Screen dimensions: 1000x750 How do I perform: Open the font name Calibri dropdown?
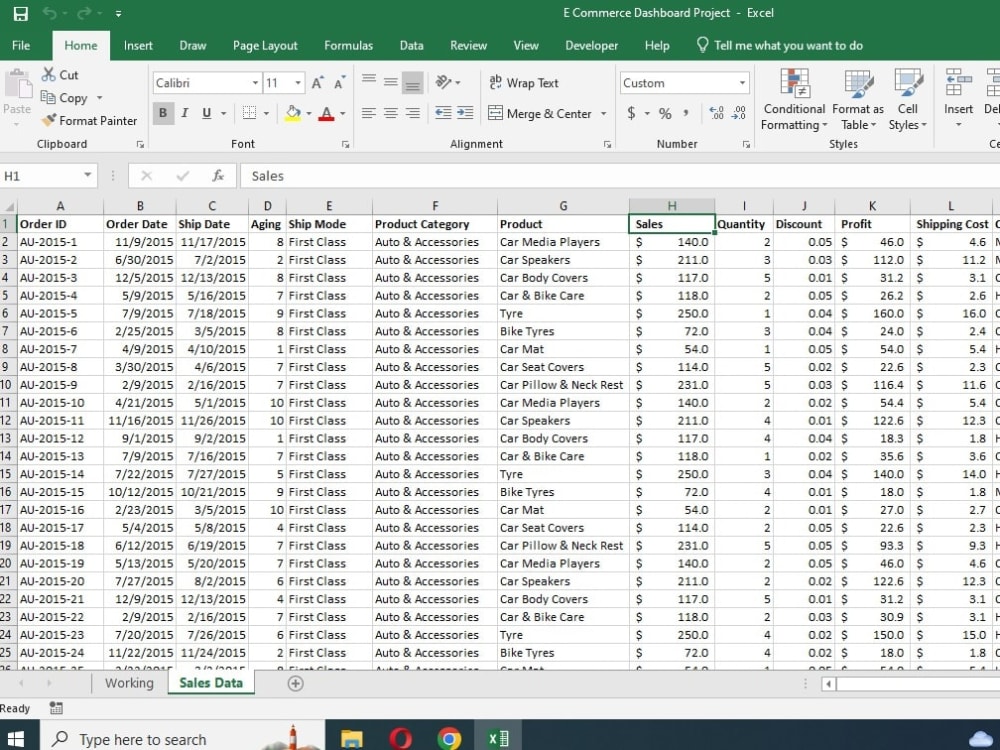point(255,84)
